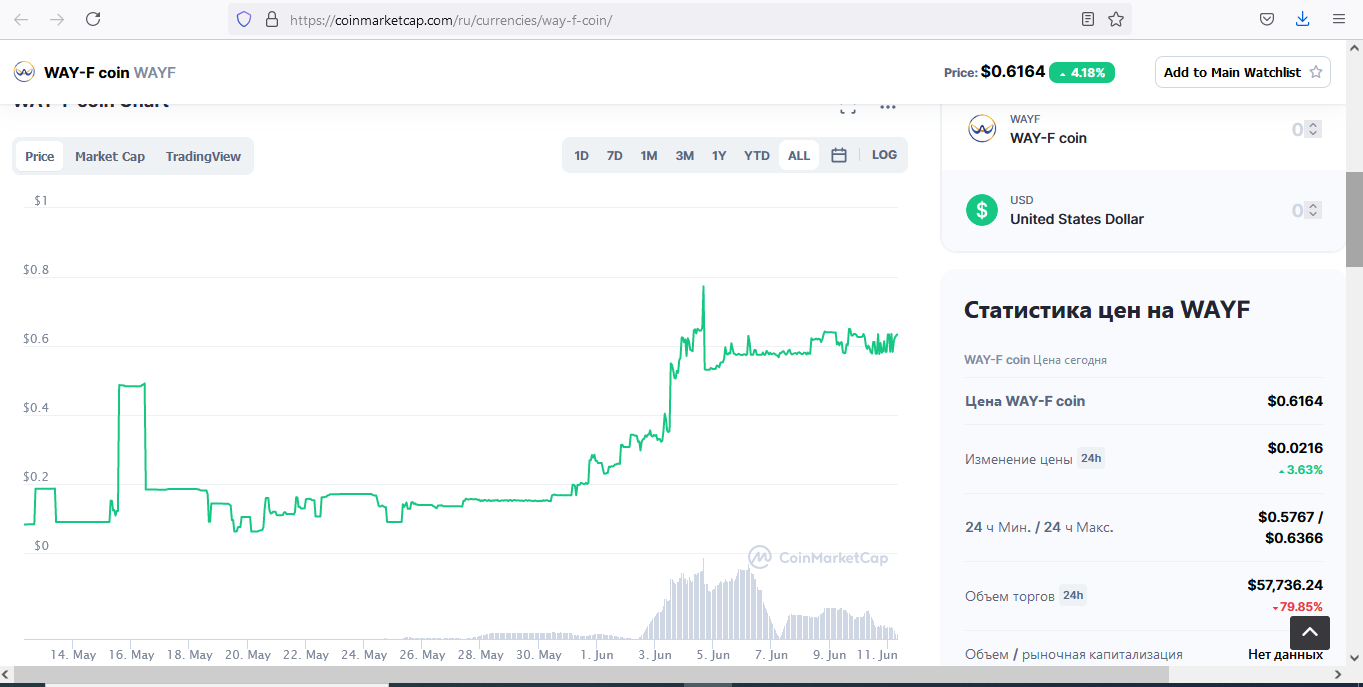
Task: Save the page to Pocket
Action: (1266, 19)
